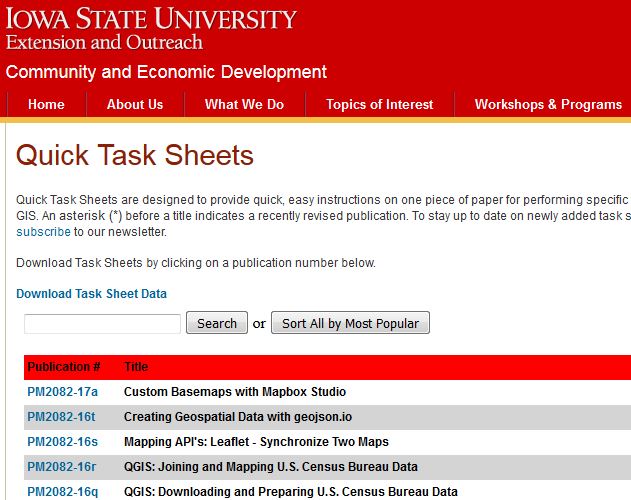631x500 pixels.
Task: Open the About Us menu
Action: (x=135, y=104)
